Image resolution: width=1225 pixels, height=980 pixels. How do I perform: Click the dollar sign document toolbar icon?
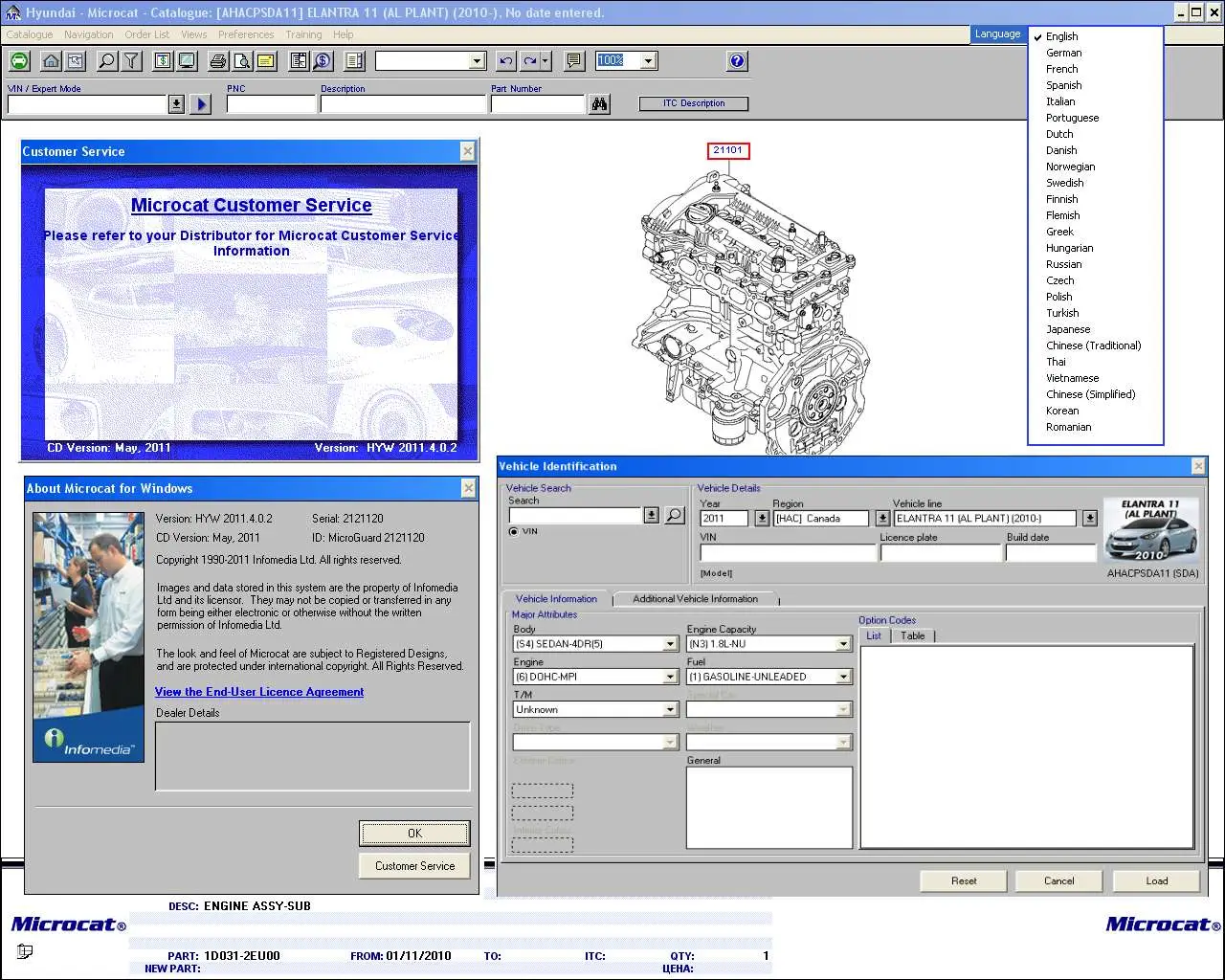163,61
